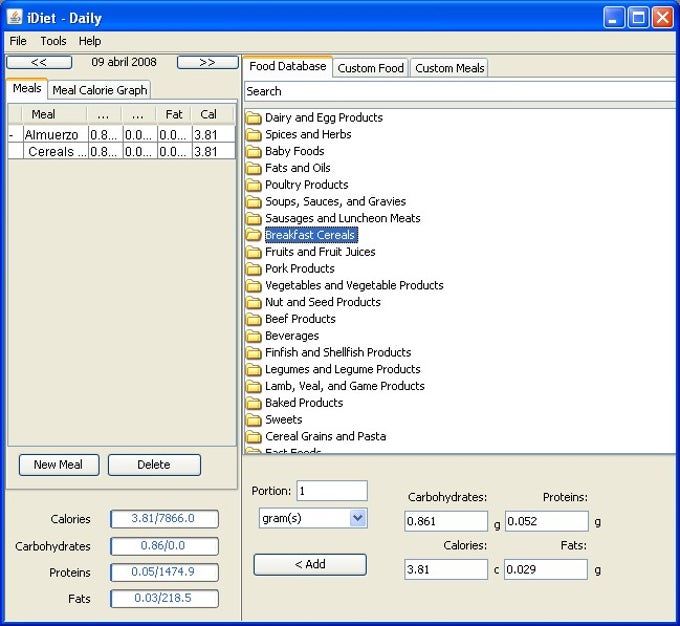Click the Fat column header
The height and width of the screenshot is (626, 680).
(173, 115)
